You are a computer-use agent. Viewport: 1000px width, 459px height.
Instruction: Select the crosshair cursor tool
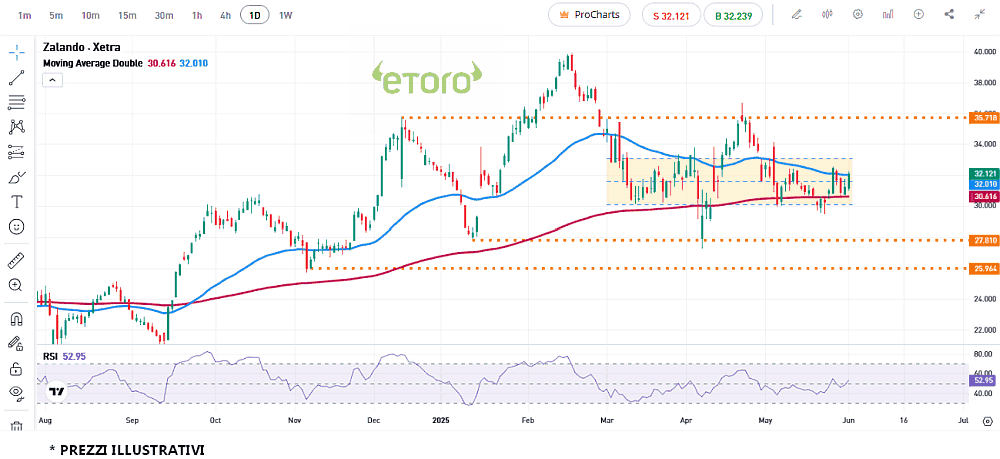tap(17, 52)
